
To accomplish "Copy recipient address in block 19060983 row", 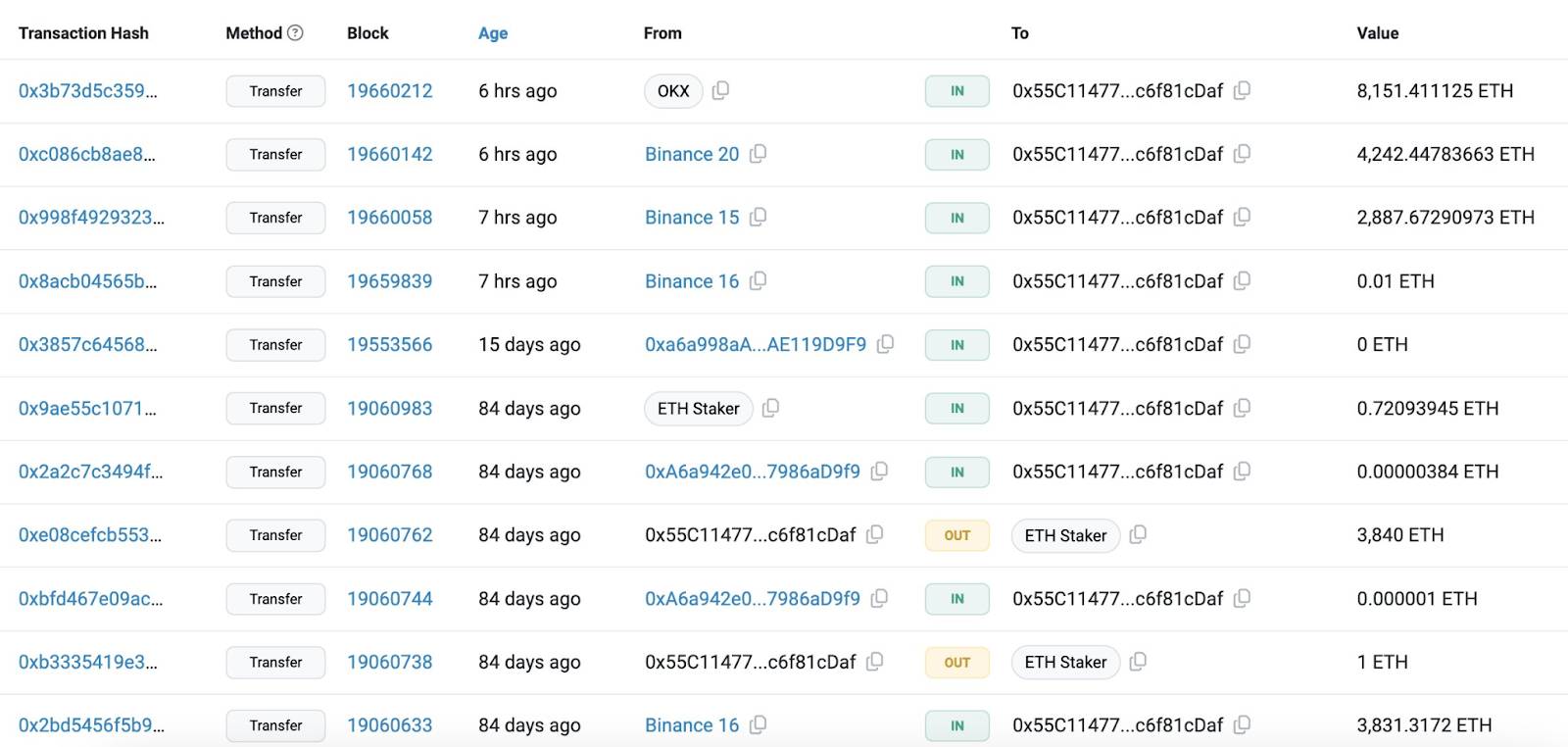I will (1242, 408).
